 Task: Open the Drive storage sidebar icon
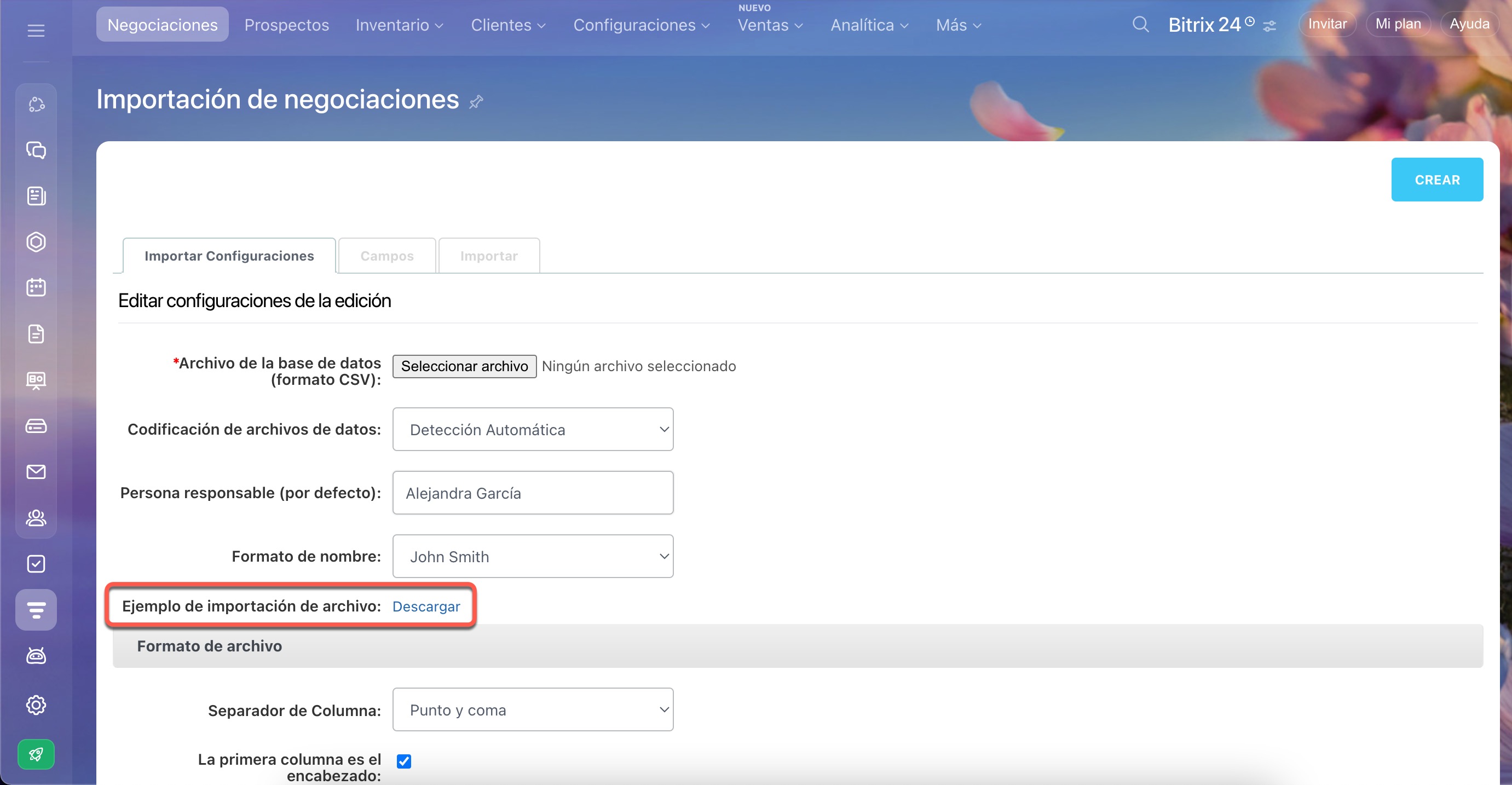click(x=36, y=426)
